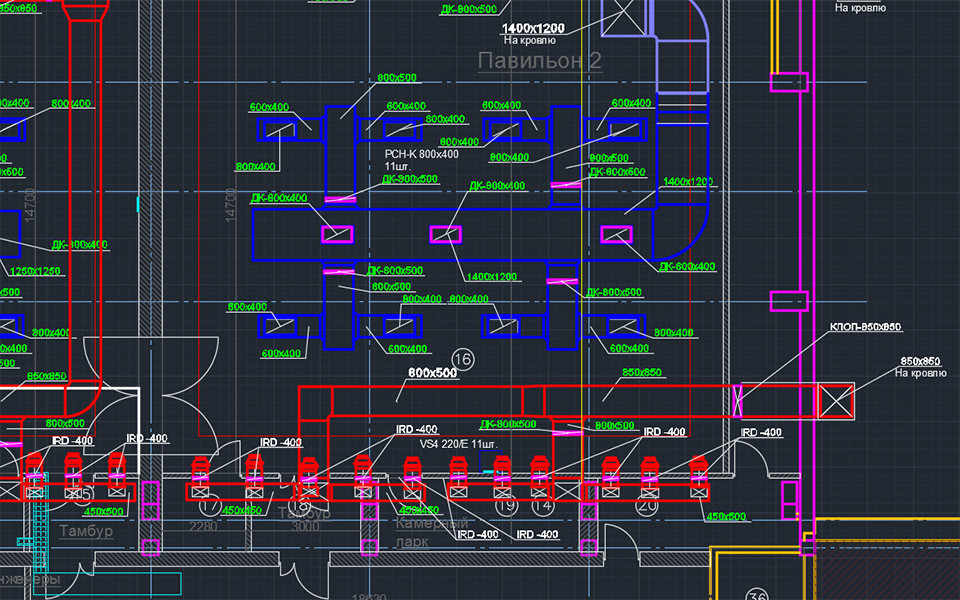Select the ДК-900x400 damper label
Screen dimensions: 960x600
[498, 185]
